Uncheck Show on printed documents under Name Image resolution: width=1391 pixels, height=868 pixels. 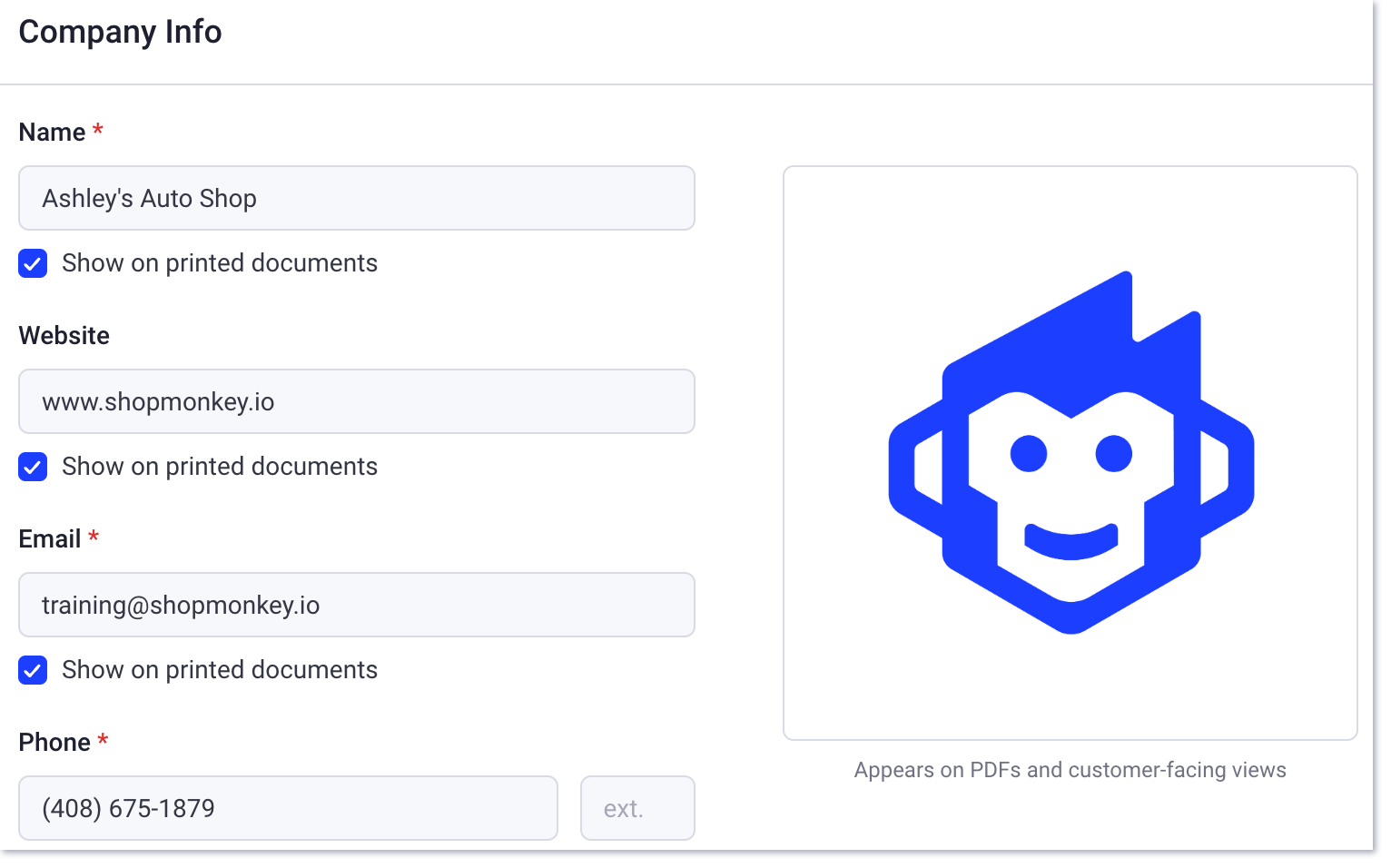point(33,263)
